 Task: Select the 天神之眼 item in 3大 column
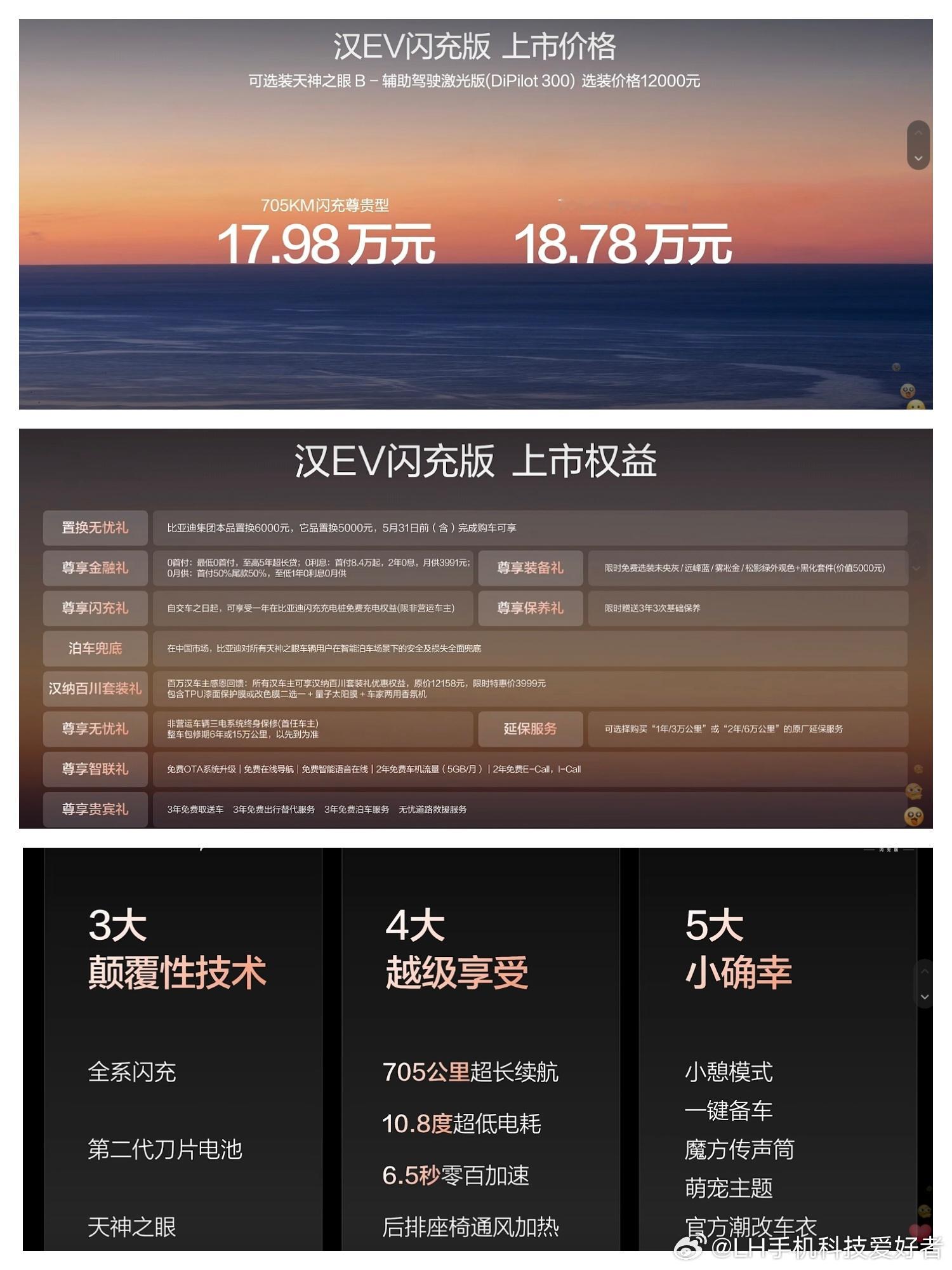click(132, 1227)
